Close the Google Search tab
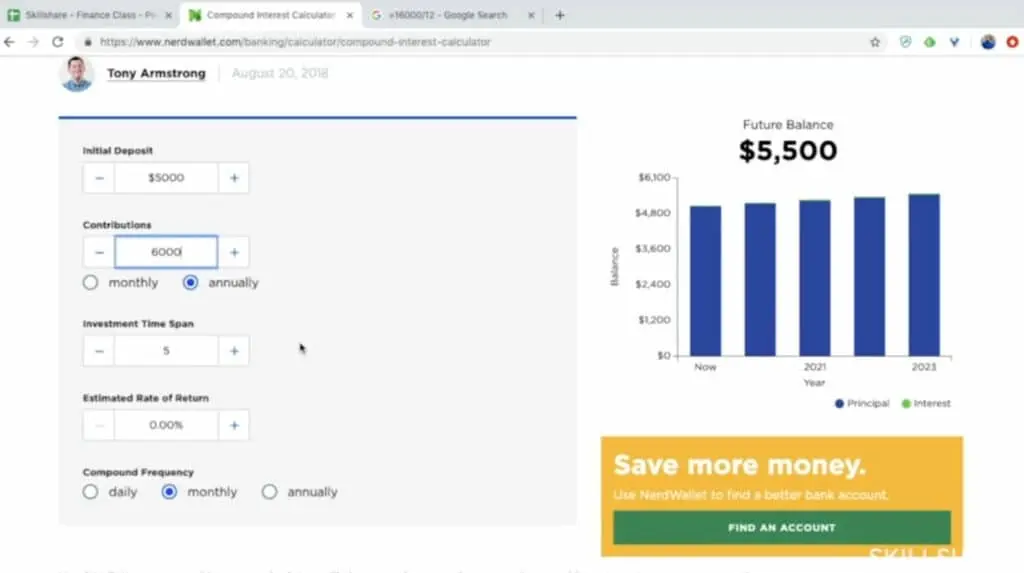 point(531,15)
